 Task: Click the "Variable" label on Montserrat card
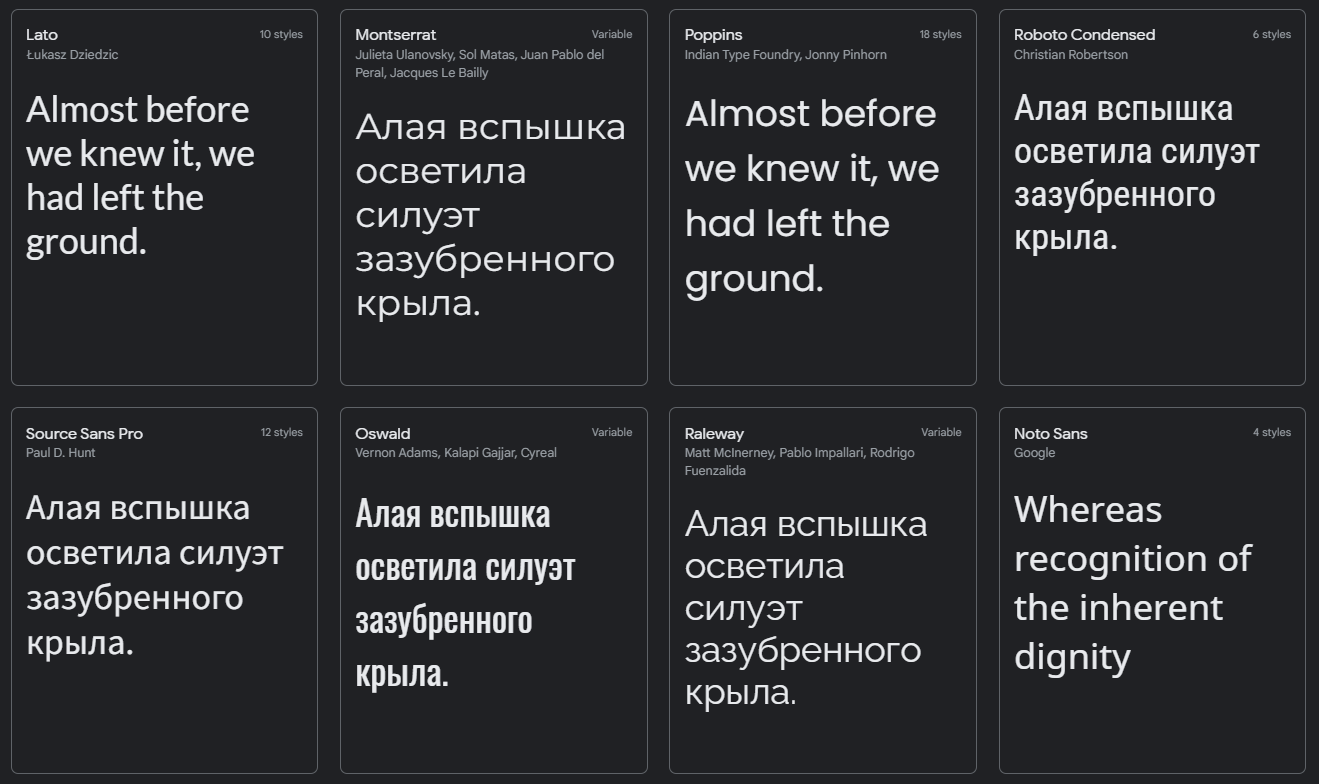pos(611,35)
